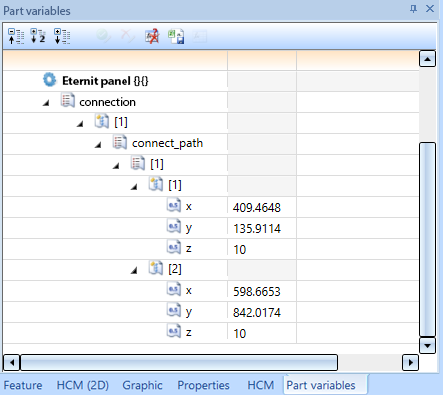Viewport: 443px width, 395px height.
Task: Select the x value 409.4648 field
Action: (x=262, y=207)
